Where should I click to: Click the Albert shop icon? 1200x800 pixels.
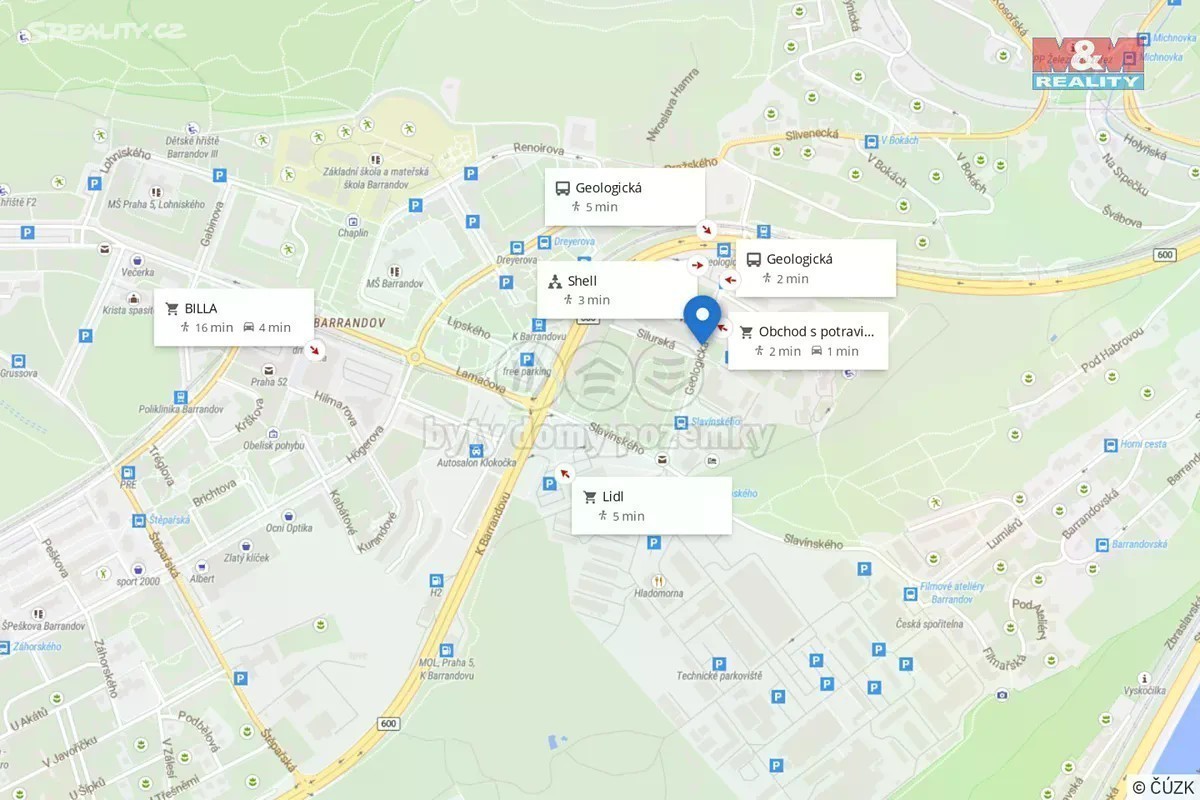coord(202,565)
